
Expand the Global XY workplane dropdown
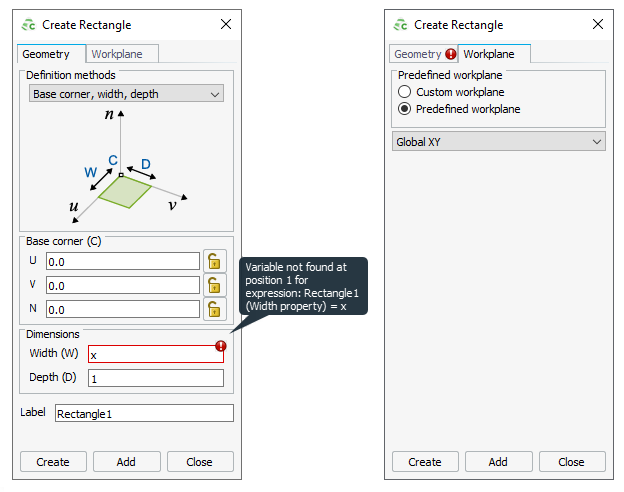click(498, 142)
